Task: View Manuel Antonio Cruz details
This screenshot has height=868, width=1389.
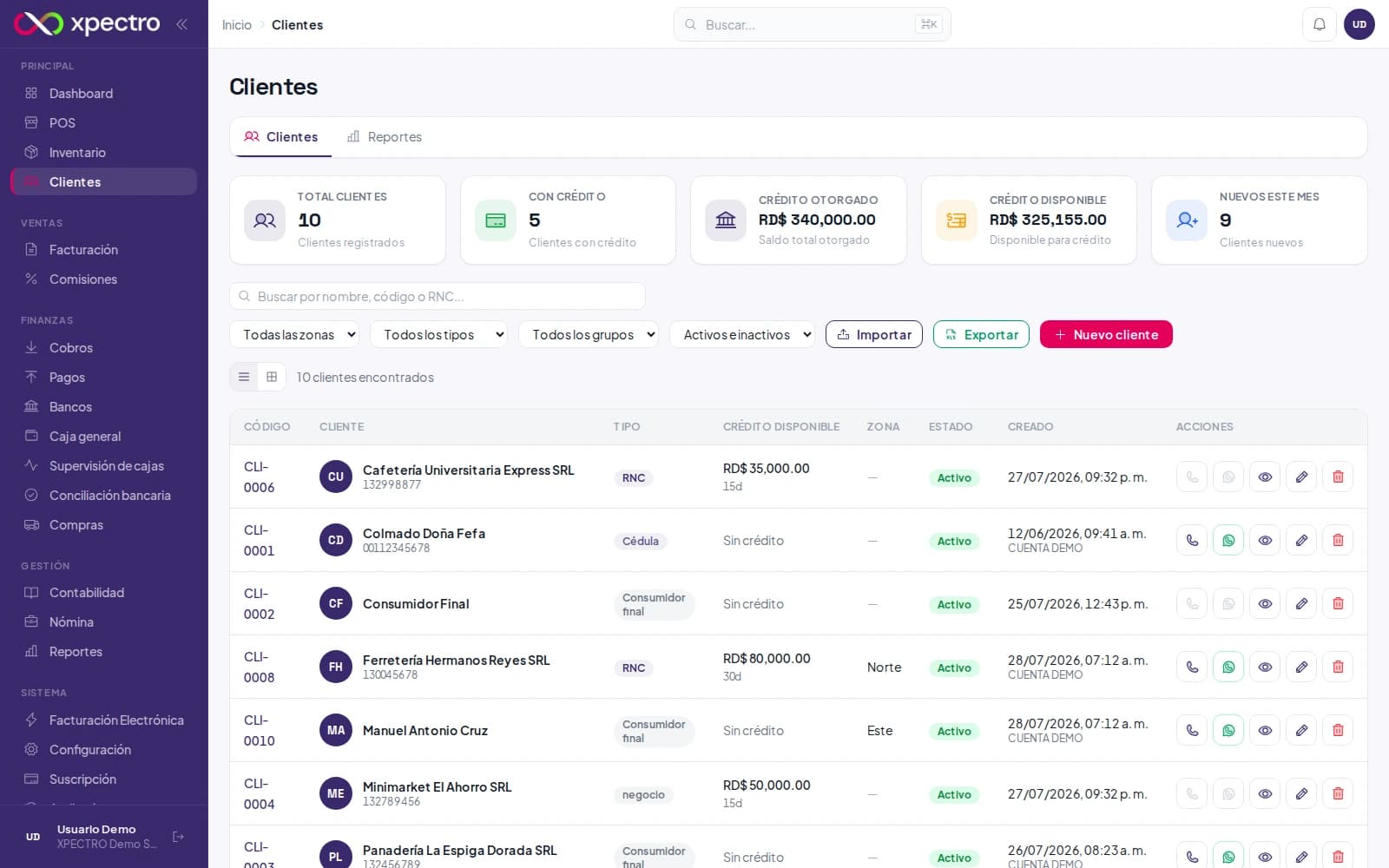Action: tap(1265, 730)
